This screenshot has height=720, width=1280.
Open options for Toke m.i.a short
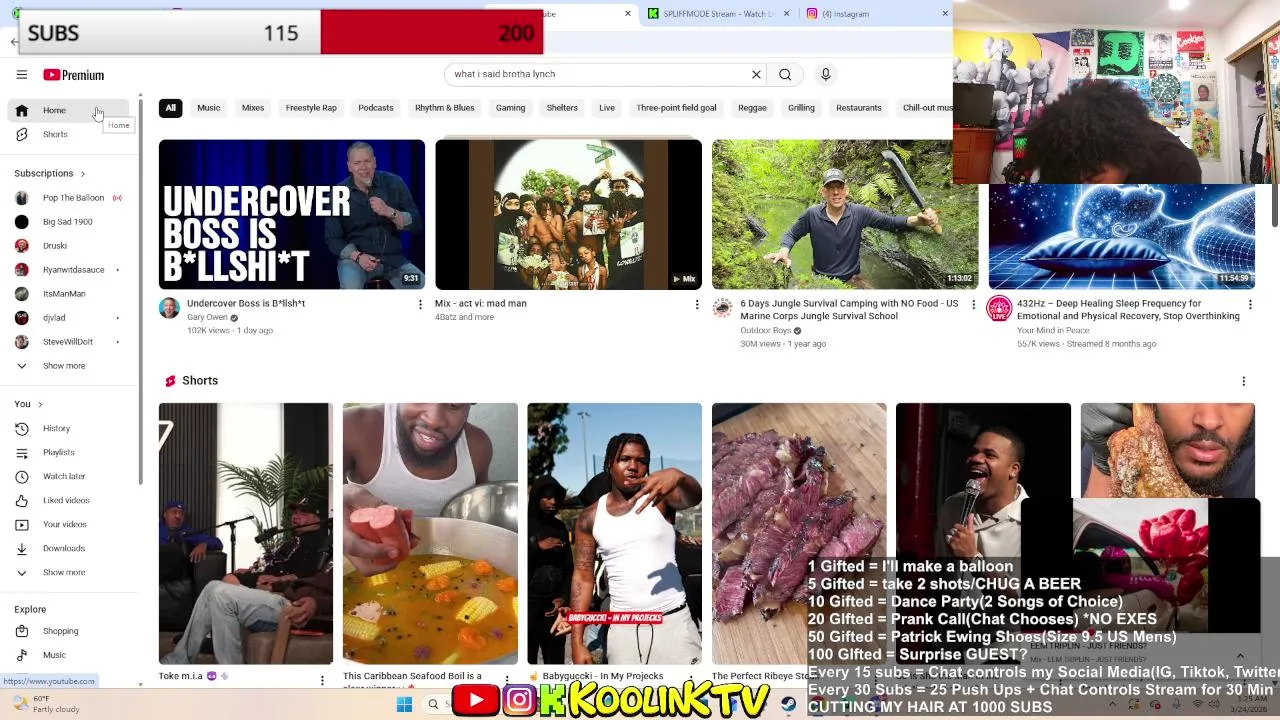(322, 680)
